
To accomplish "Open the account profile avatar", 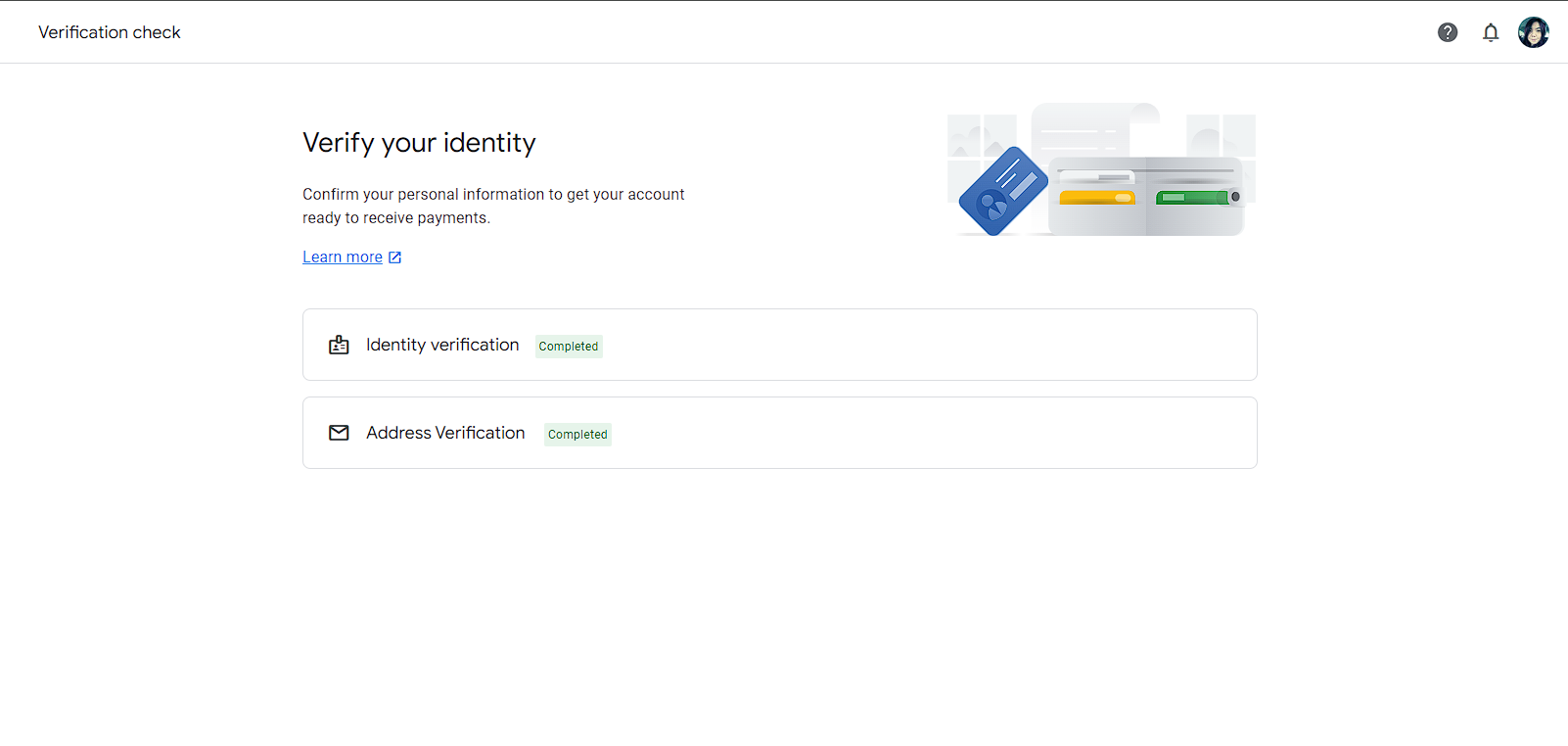I will point(1534,32).
